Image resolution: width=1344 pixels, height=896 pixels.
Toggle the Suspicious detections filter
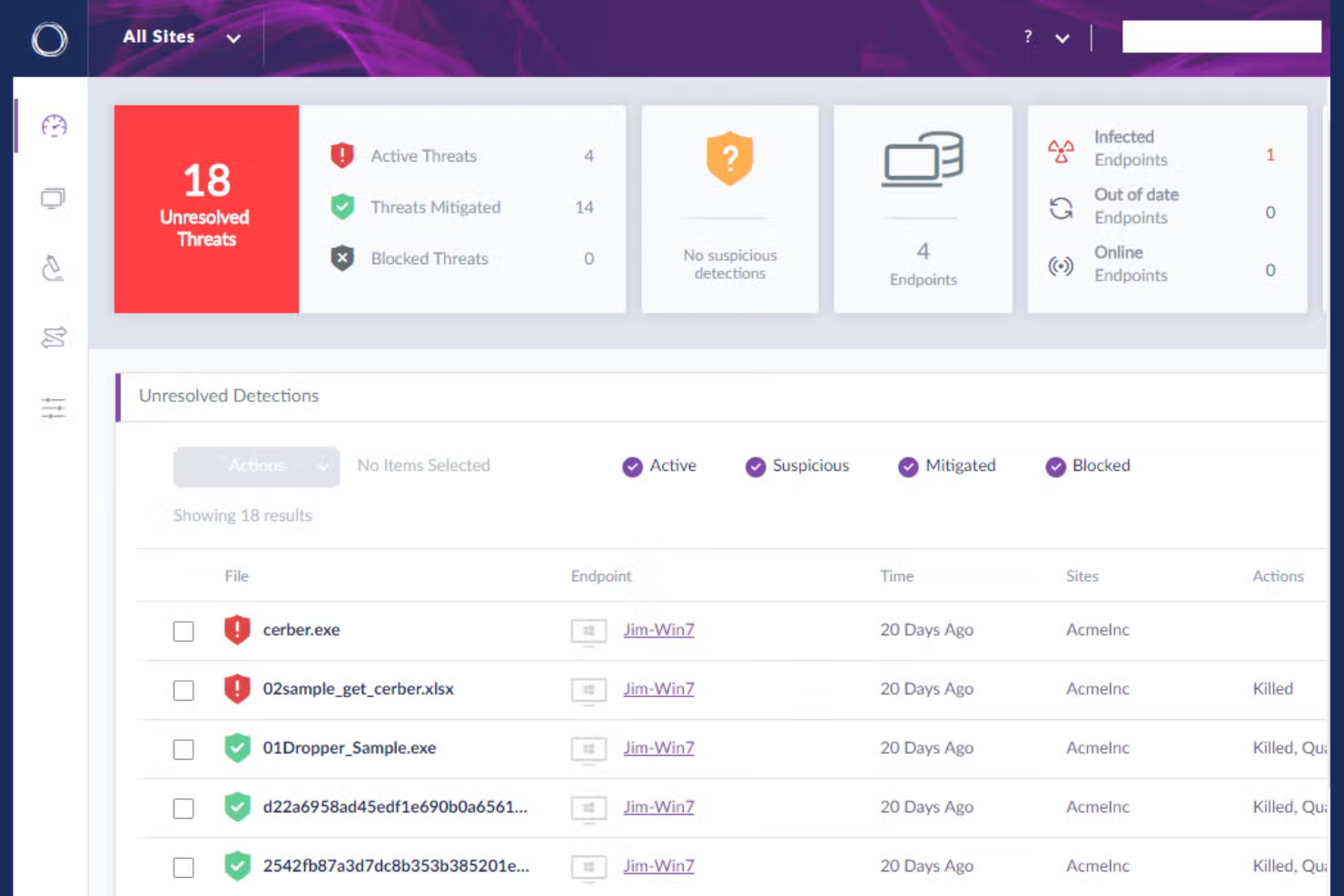[x=754, y=466]
